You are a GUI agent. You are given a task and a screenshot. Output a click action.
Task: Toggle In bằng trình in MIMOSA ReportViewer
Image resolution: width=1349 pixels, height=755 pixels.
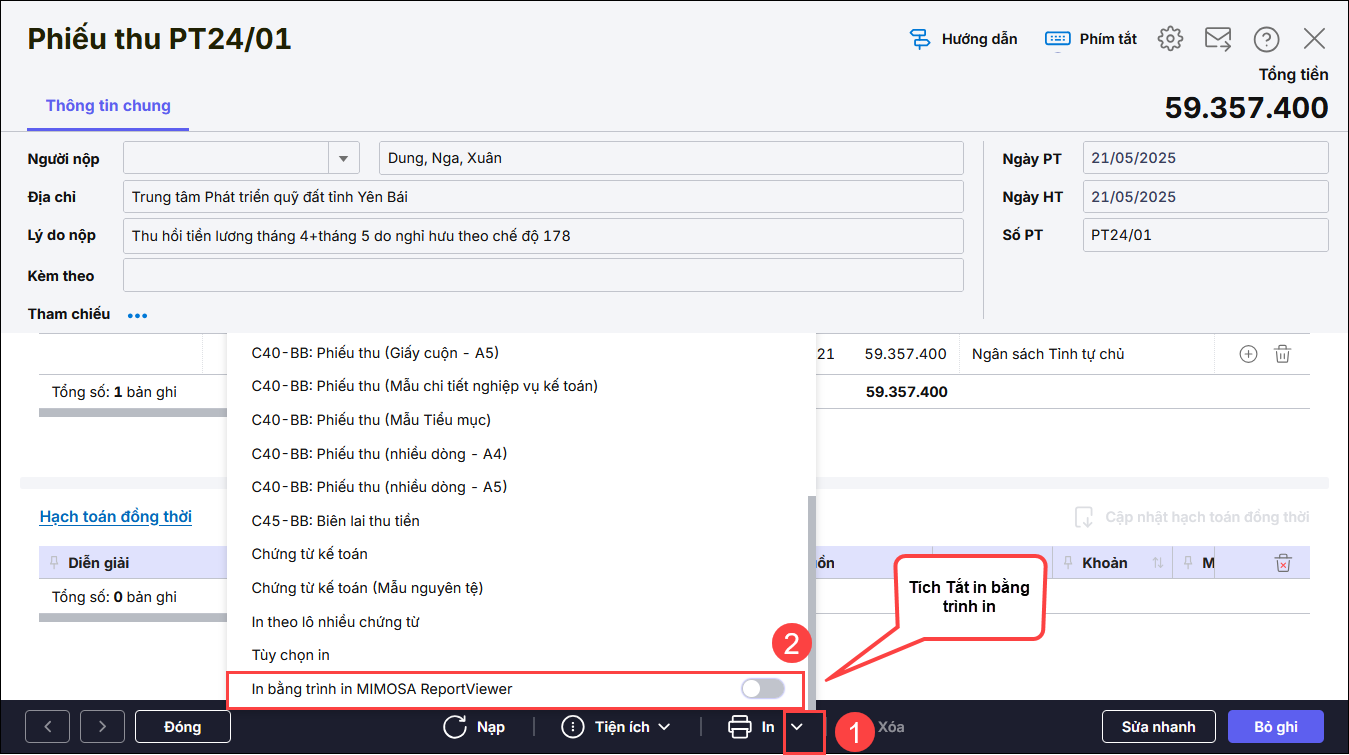pos(762,689)
